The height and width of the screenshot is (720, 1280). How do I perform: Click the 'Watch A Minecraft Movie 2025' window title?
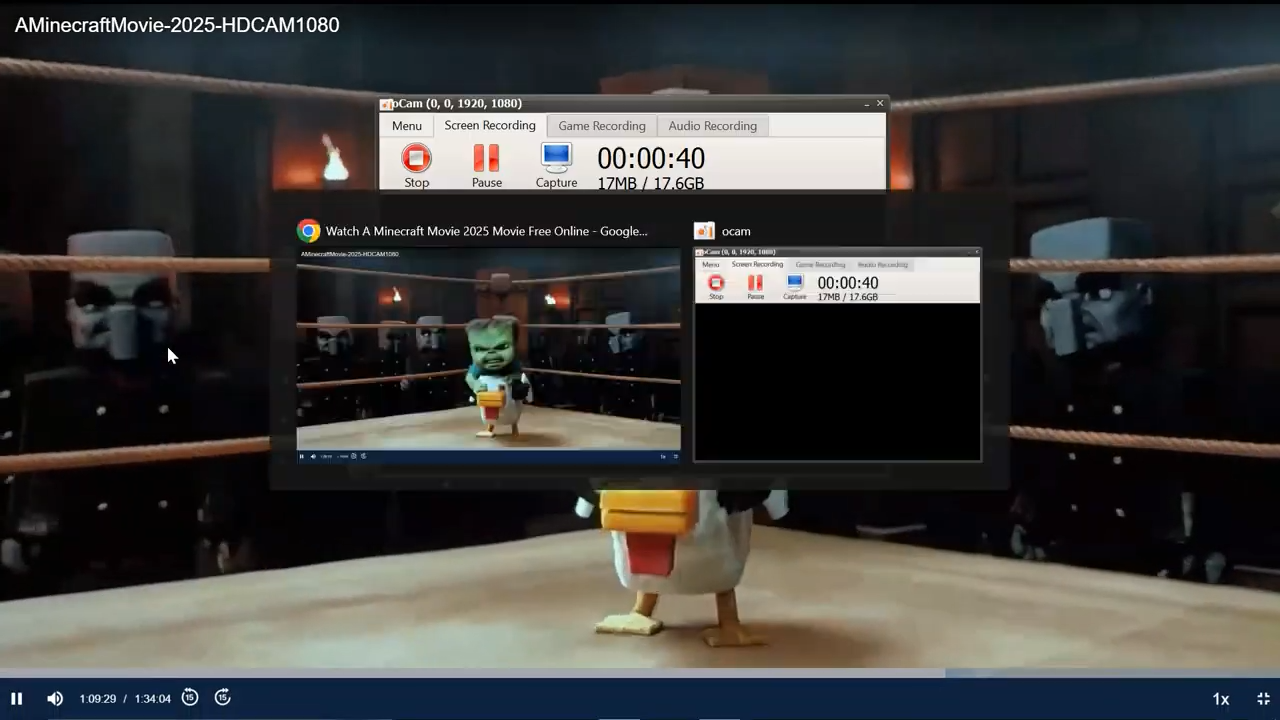pyautogui.click(x=487, y=231)
